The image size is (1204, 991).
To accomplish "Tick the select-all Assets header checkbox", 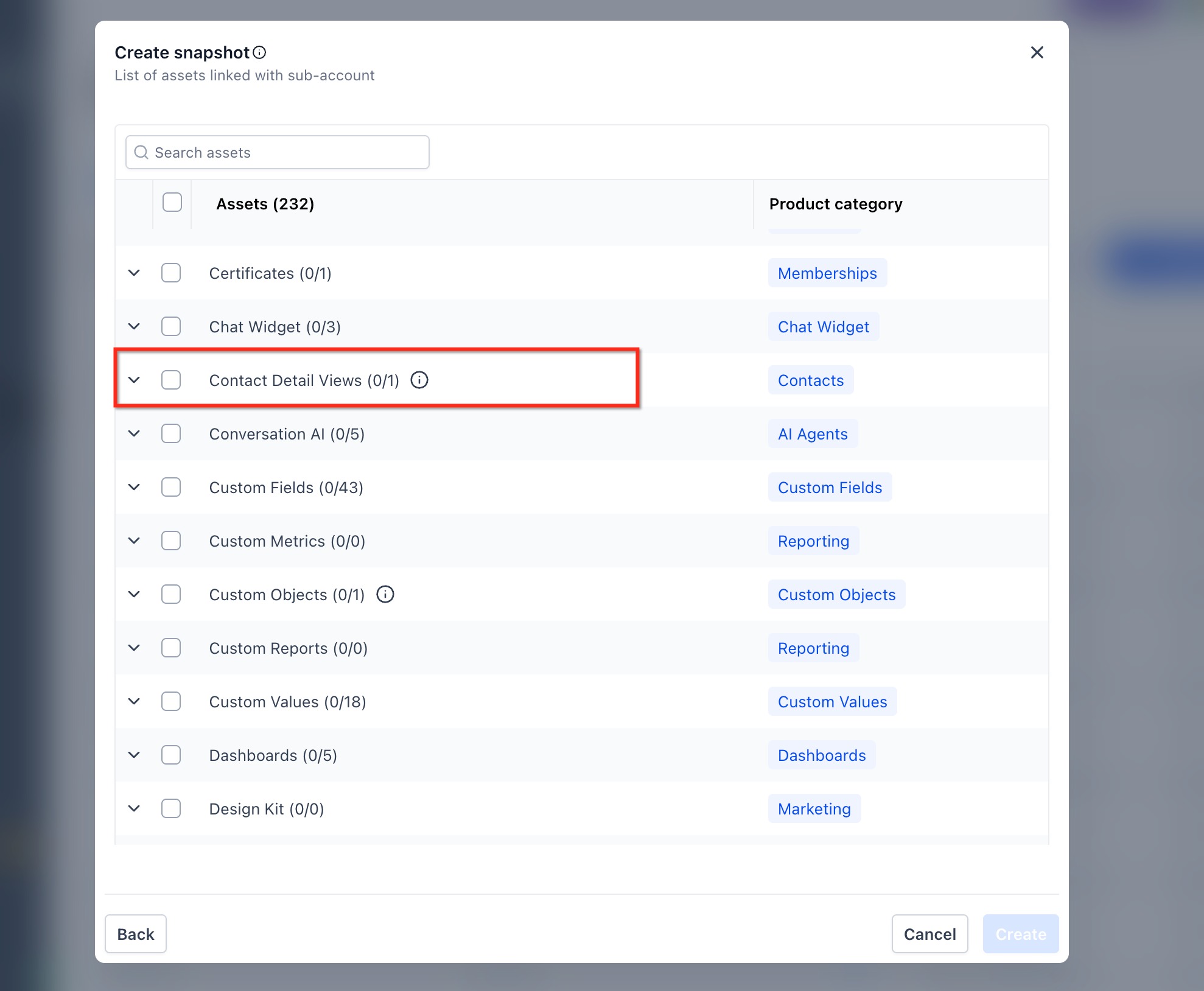I will point(172,202).
